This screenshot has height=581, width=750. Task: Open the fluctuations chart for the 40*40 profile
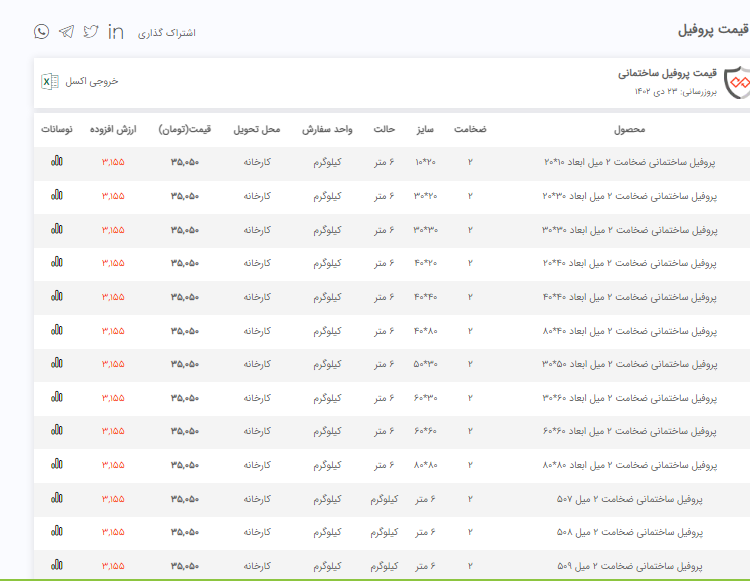click(57, 297)
